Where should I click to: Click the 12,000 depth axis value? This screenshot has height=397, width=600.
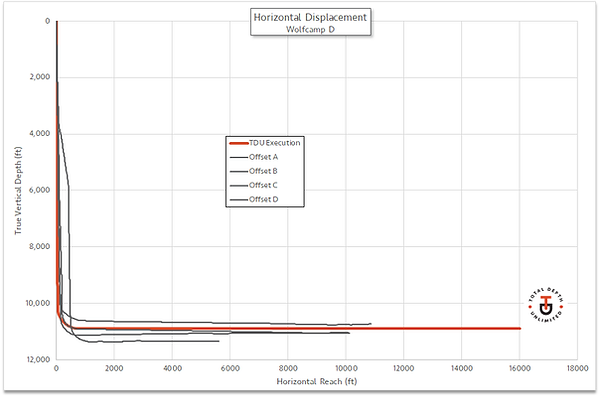38,359
